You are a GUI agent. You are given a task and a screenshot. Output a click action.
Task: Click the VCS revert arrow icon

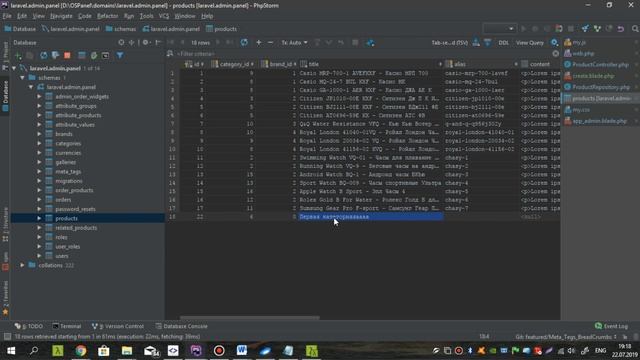621,29
